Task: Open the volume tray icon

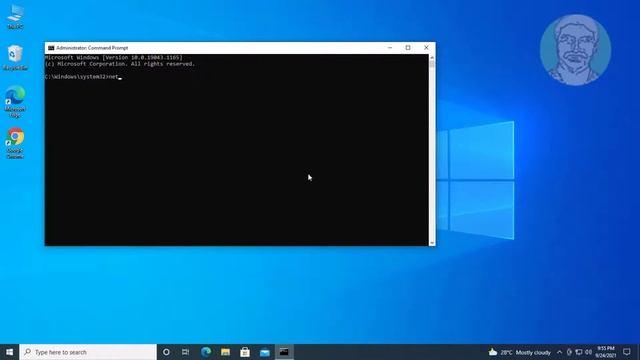Action: click(589, 352)
